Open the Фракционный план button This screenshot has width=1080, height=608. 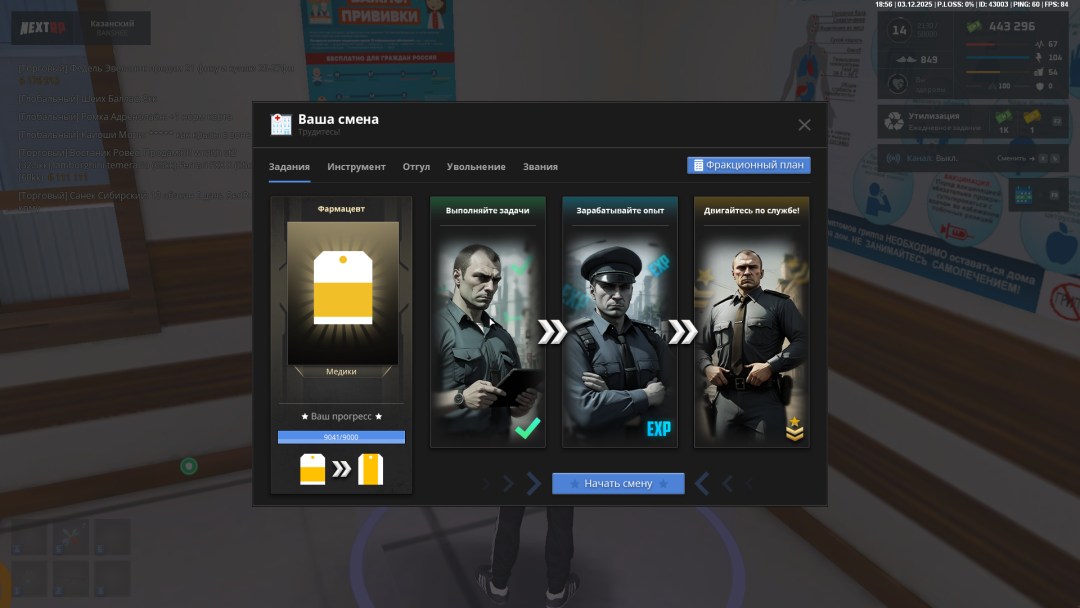click(748, 165)
